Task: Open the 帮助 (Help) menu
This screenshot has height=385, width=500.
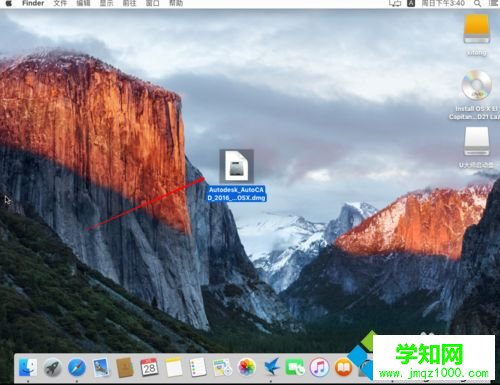Action: click(176, 3)
